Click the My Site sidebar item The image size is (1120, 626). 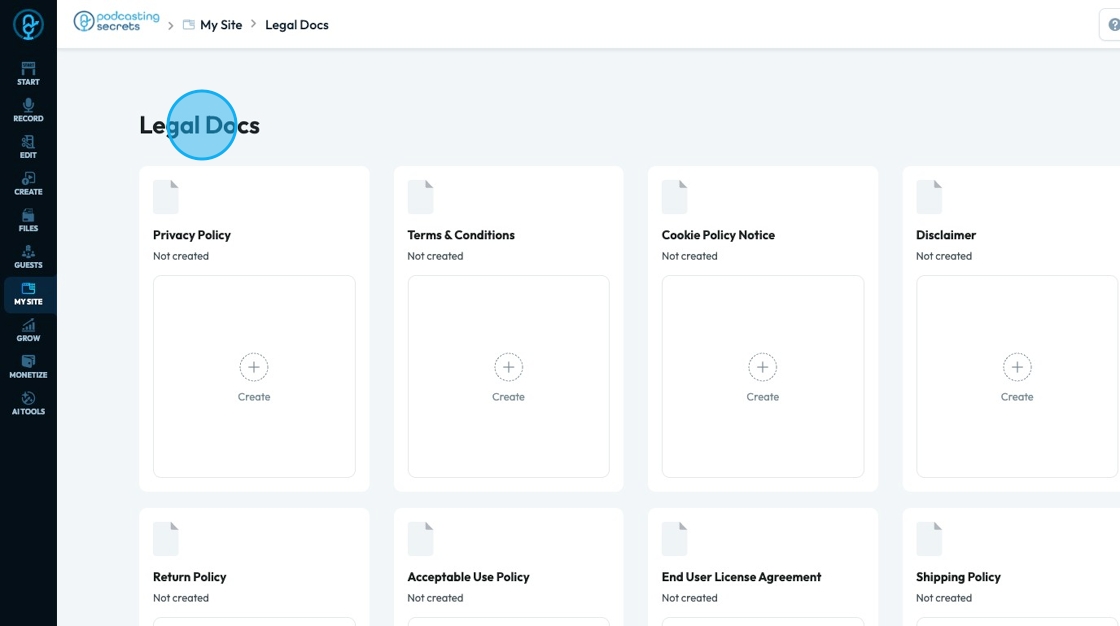[x=28, y=293]
